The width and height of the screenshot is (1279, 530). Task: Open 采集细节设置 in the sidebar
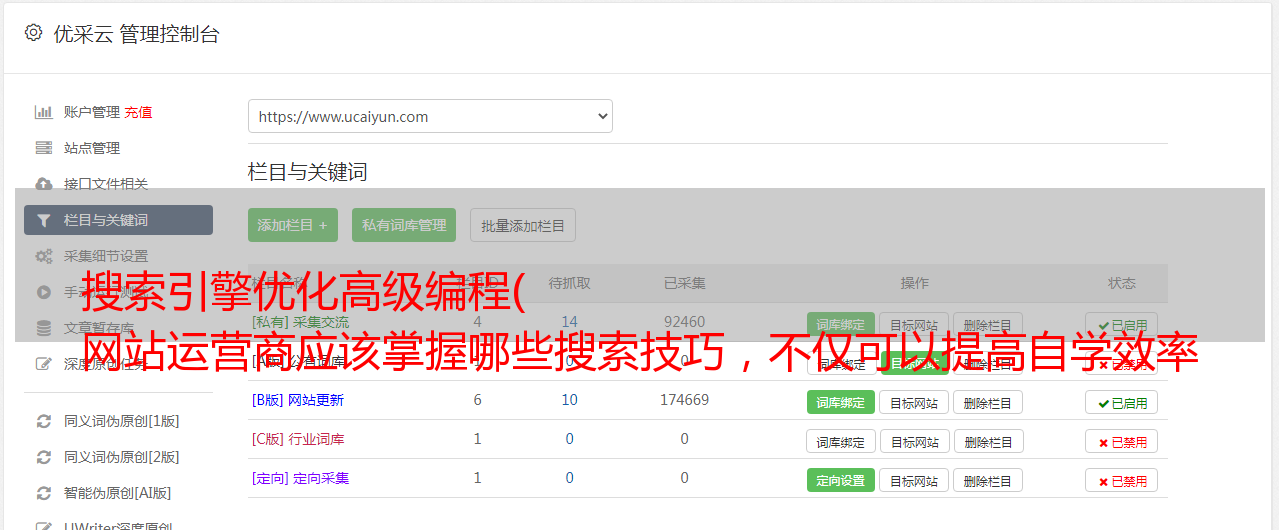[106, 256]
